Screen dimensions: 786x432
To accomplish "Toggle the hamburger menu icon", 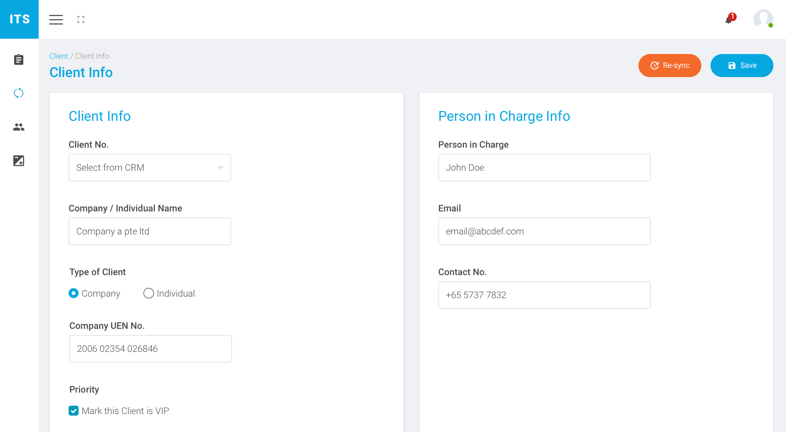I will tap(56, 19).
